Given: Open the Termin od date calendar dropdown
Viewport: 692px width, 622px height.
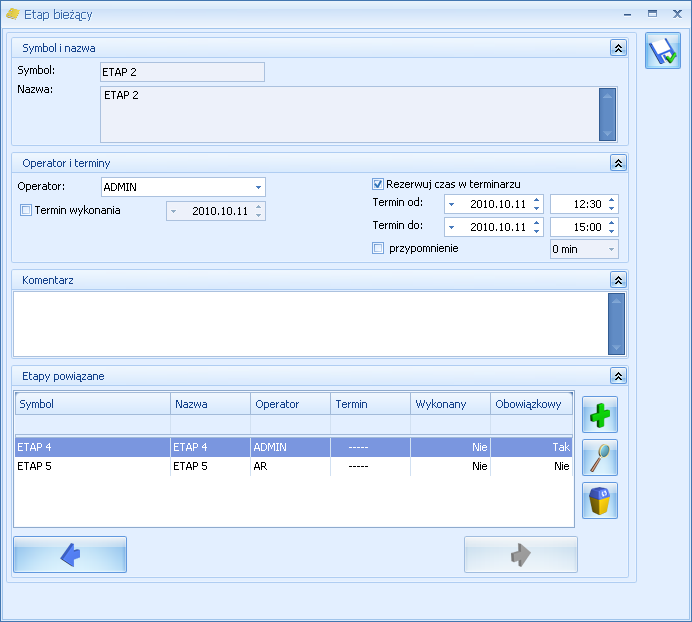Looking at the screenshot, I should 451,204.
